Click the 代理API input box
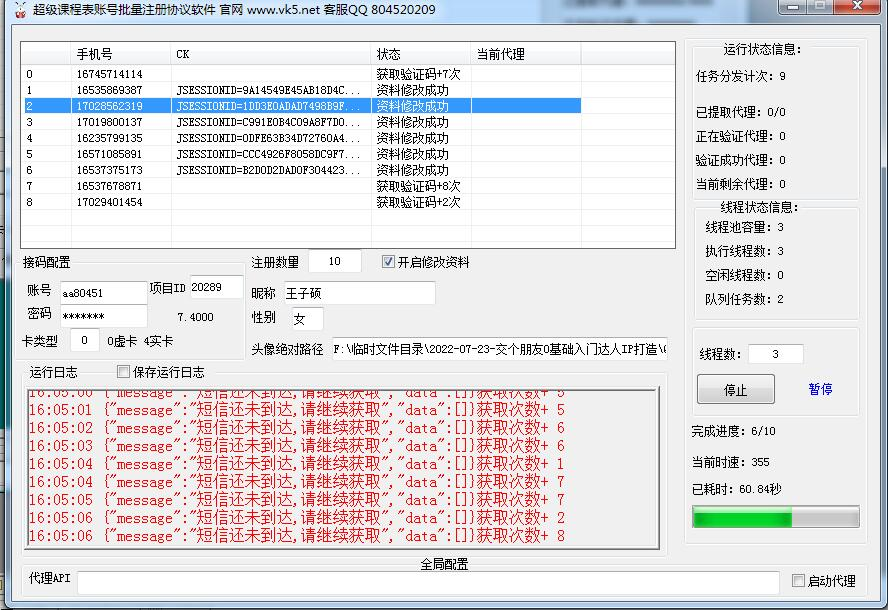The image size is (888, 610). [x=420, y=581]
